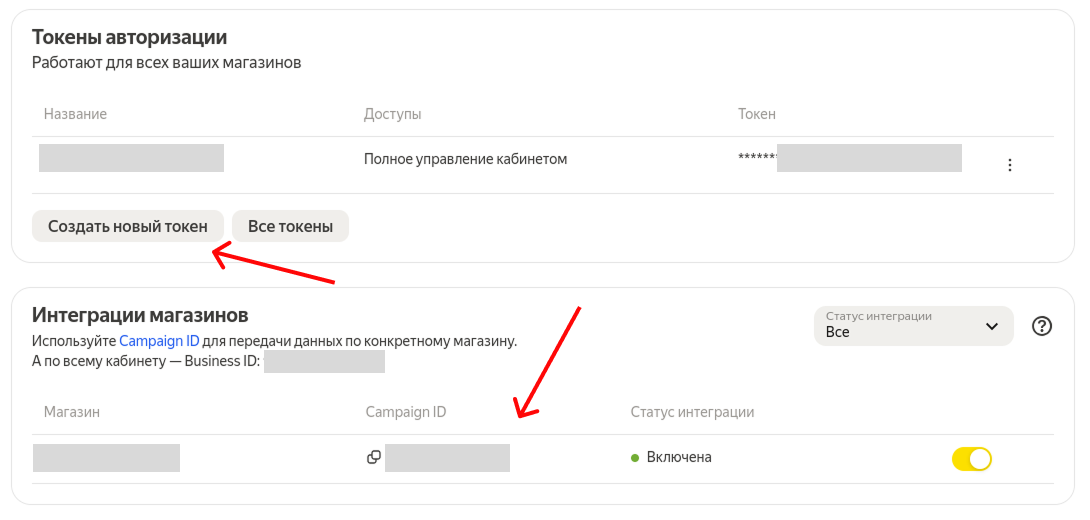Open the three-dot menu for the token row
Viewport: 1090px width, 520px height.
[1009, 165]
